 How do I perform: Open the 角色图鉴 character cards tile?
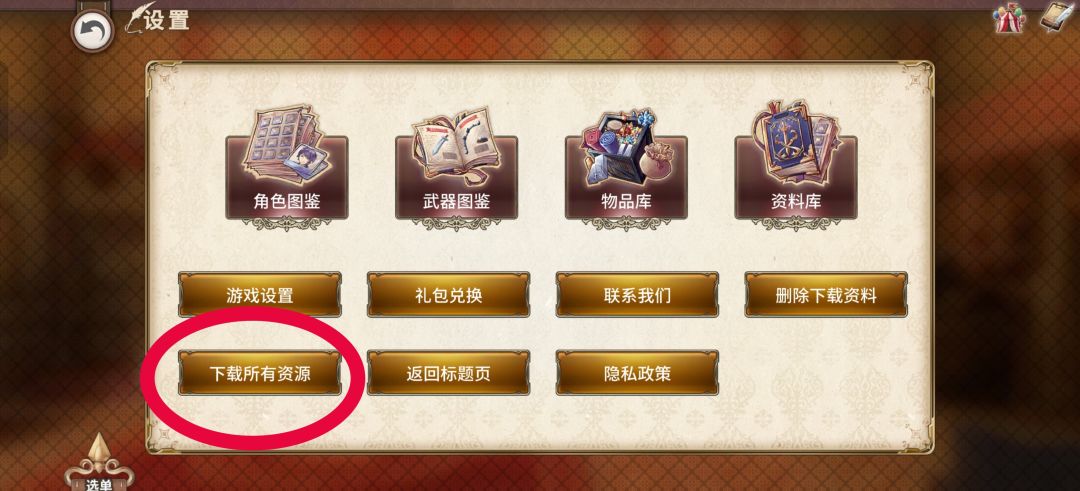[287, 165]
